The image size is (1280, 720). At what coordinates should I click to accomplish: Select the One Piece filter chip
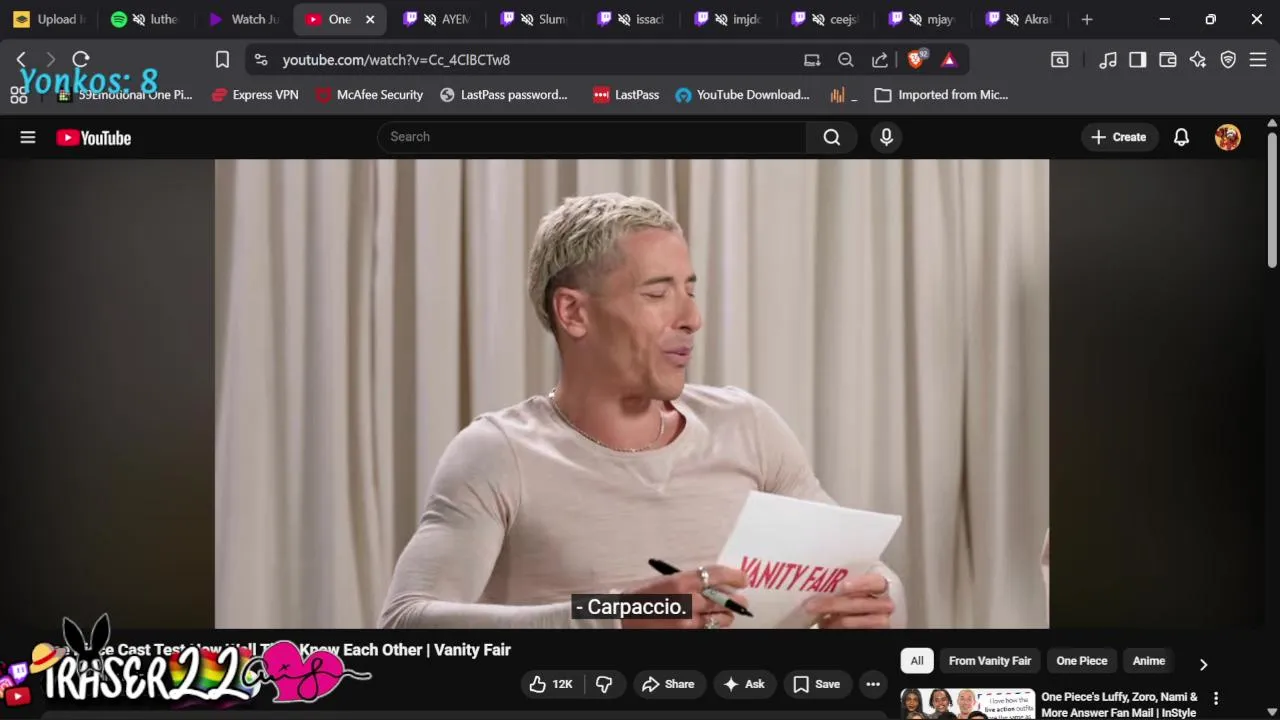click(x=1081, y=661)
